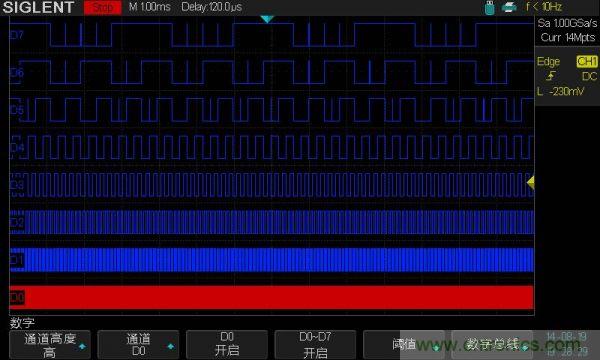
Task: Click the Edge trigger type label
Action: (548, 62)
